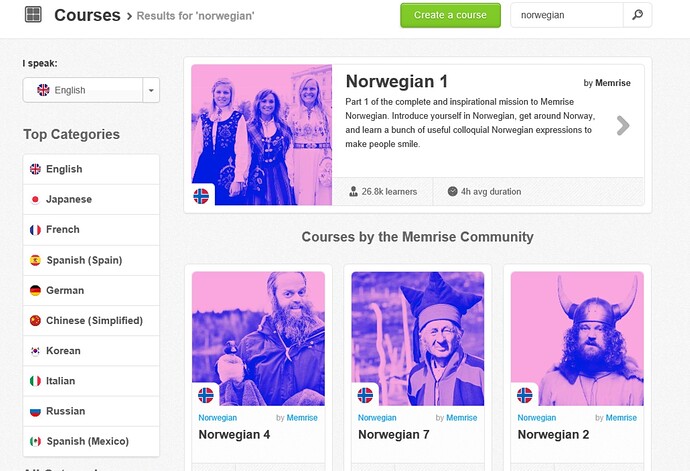Click the Norwegian flag badge on Norwegian 1
Viewport: 690px width, 471px height.
tap(201, 196)
